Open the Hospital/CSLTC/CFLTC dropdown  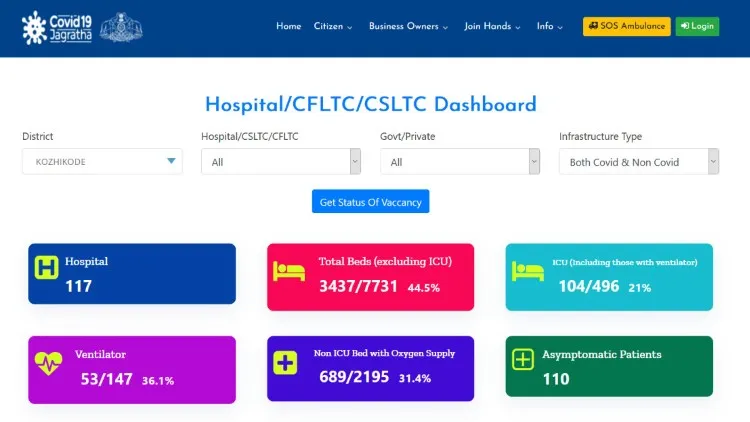click(x=281, y=161)
